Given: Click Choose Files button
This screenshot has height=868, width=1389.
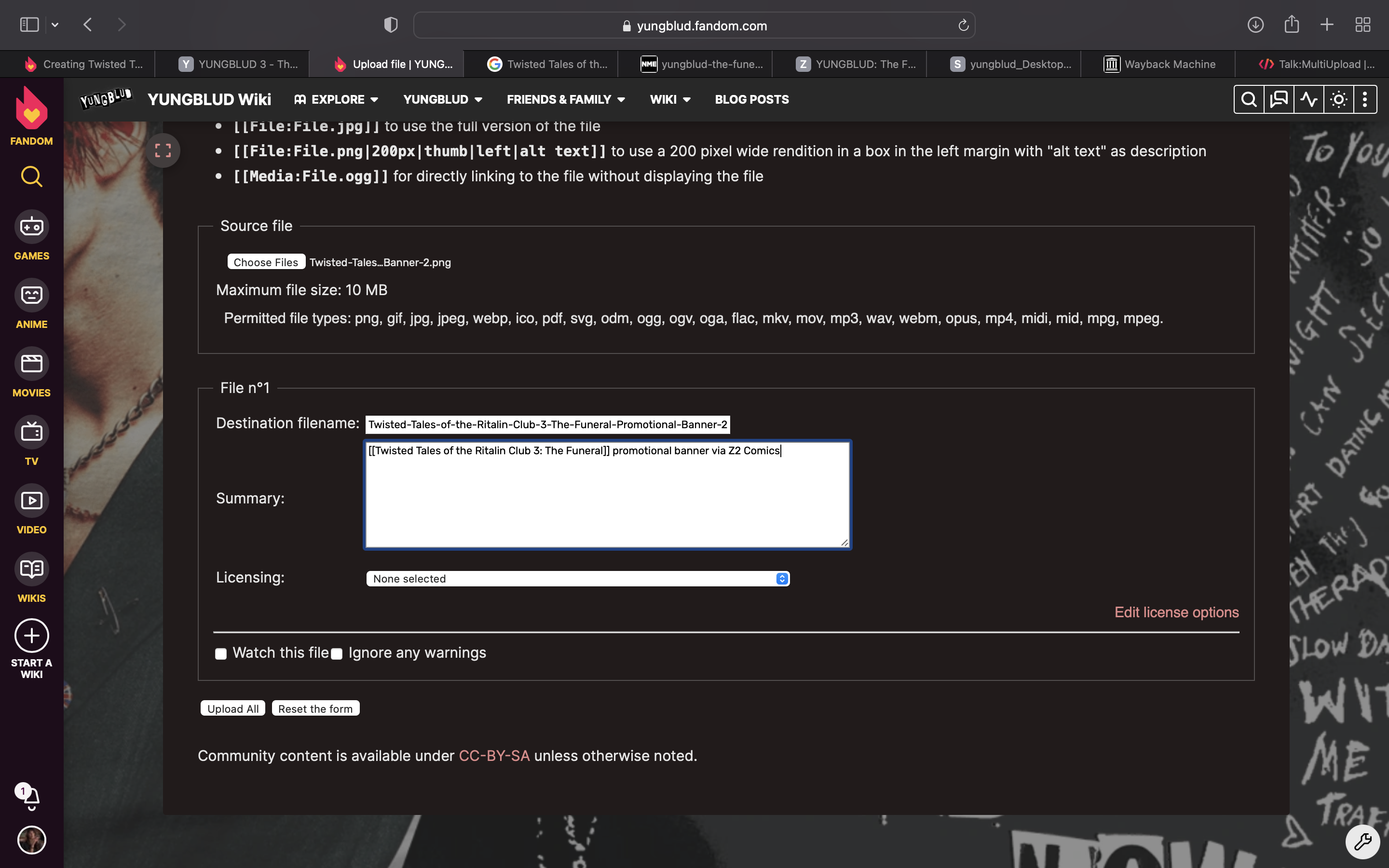Looking at the screenshot, I should pos(266,262).
